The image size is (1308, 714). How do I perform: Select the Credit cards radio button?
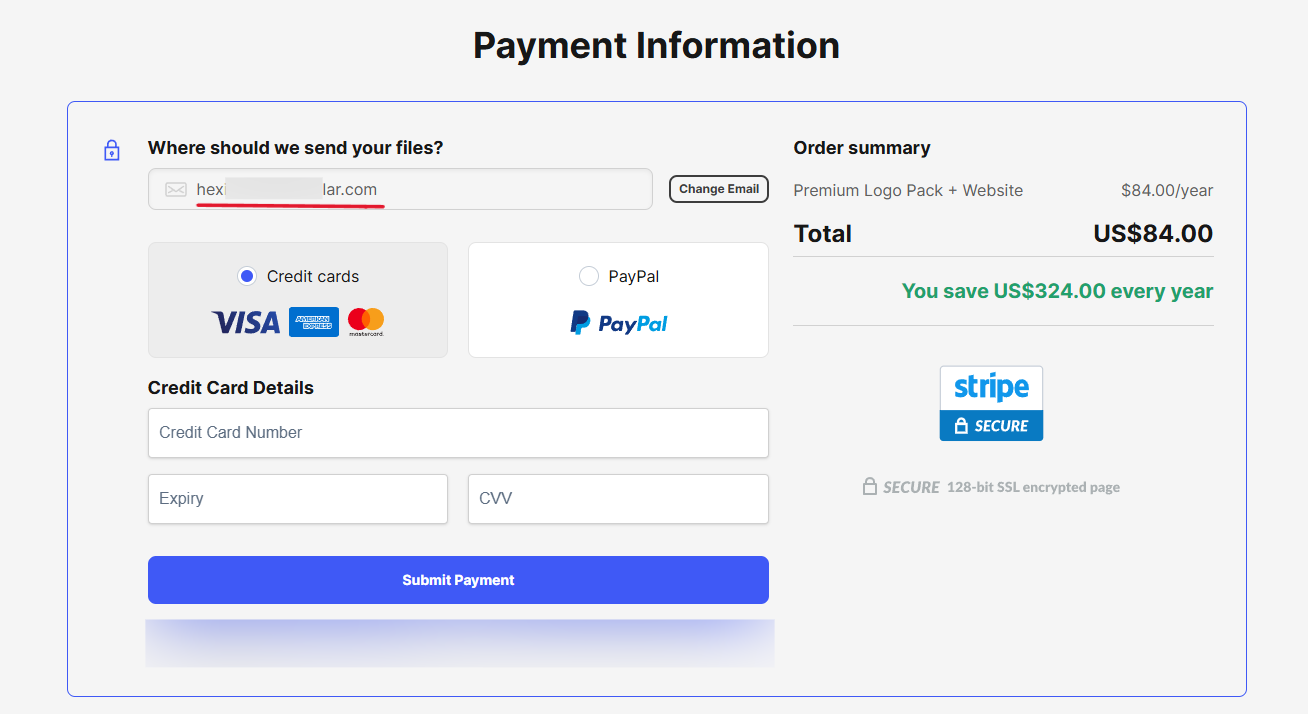(x=247, y=276)
